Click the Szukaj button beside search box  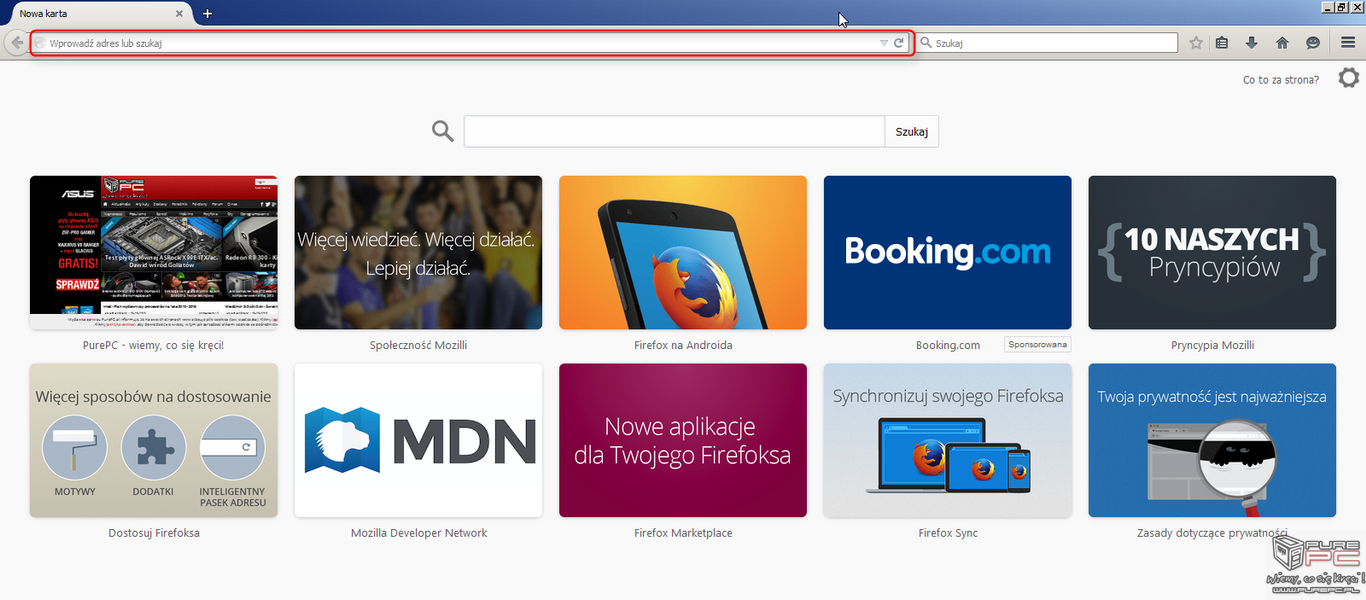coord(911,132)
